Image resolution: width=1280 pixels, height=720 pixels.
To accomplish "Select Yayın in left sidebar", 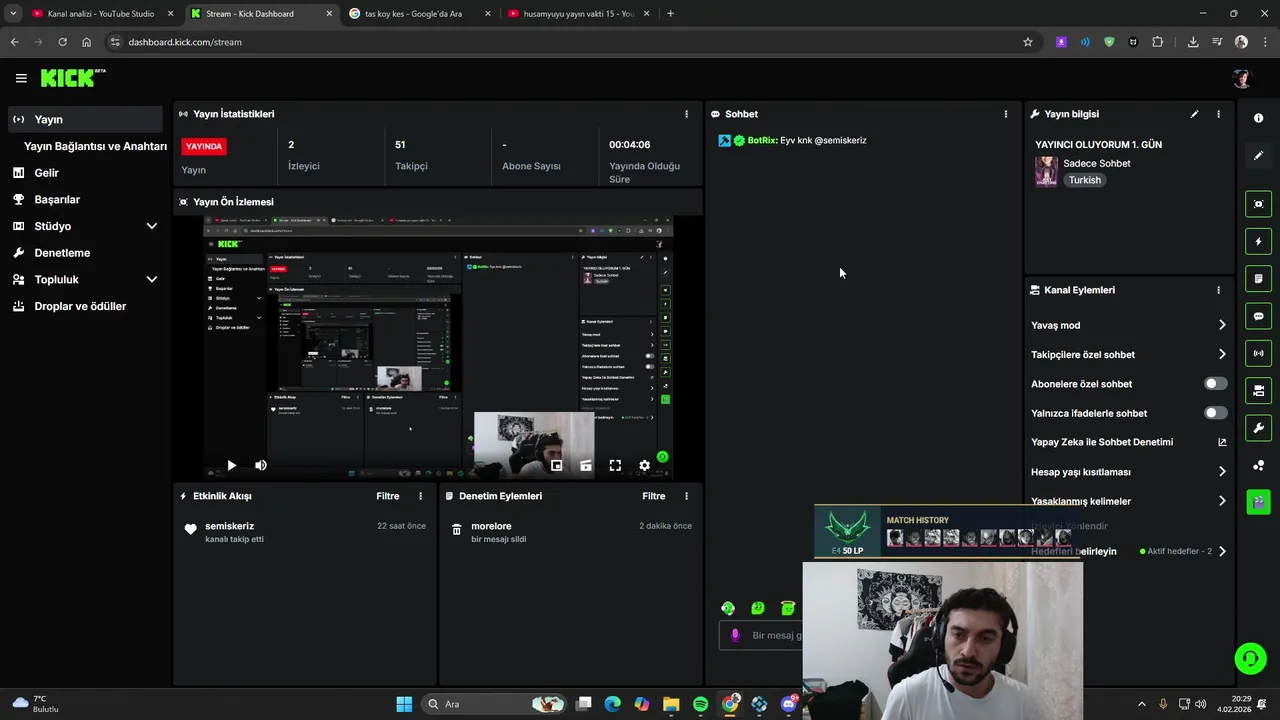I will pyautogui.click(x=84, y=119).
